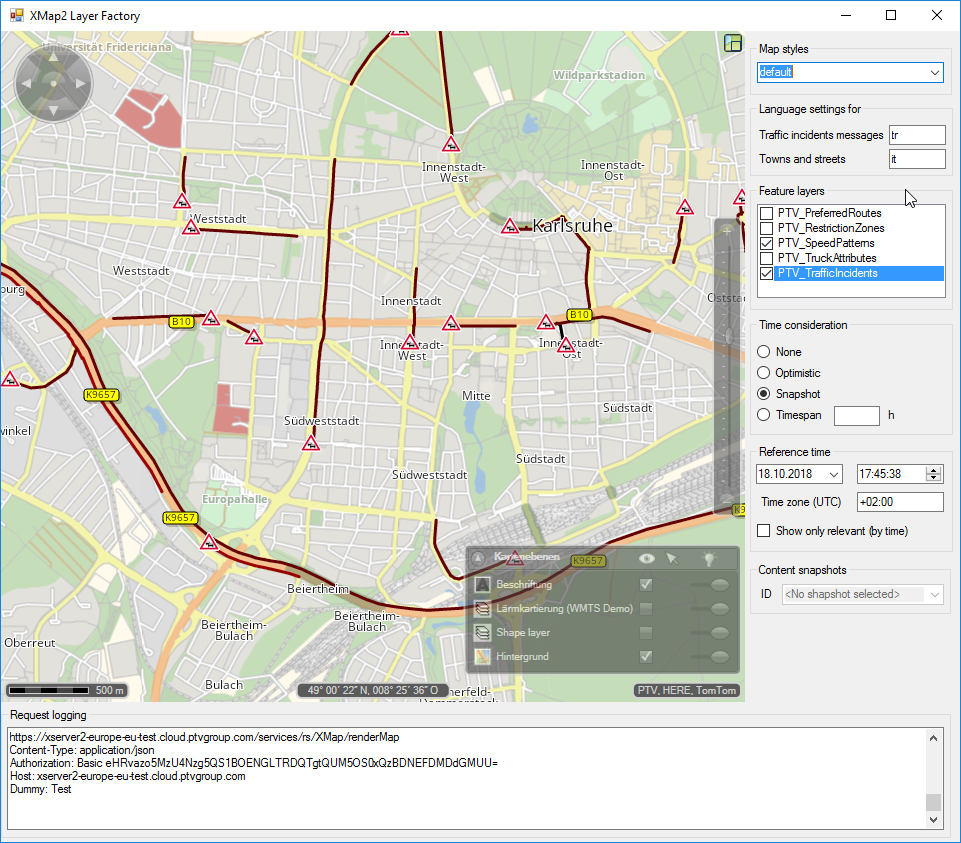Screen dimensions: 961x843
Task: Click the Authorization: Basic log line
Action: pos(254,763)
